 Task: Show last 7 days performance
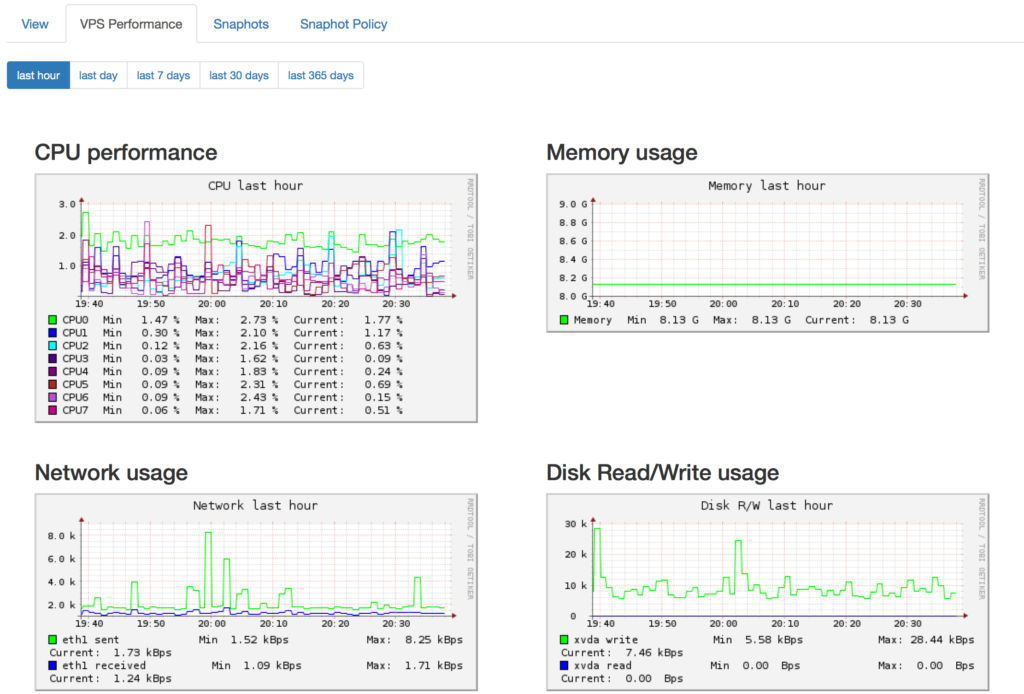tap(163, 75)
